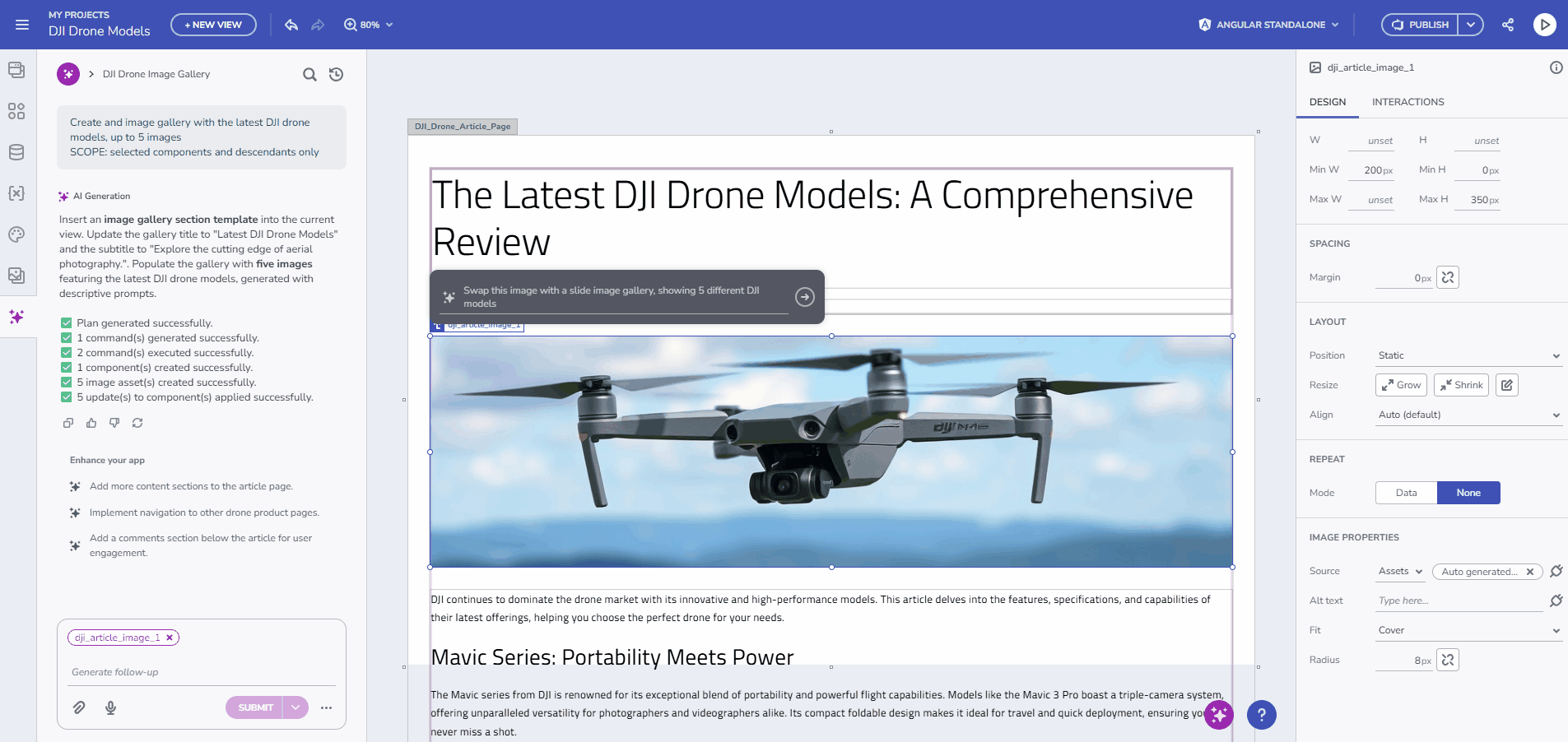Undo the last action
Image resolution: width=1568 pixels, height=742 pixels.
(x=291, y=25)
